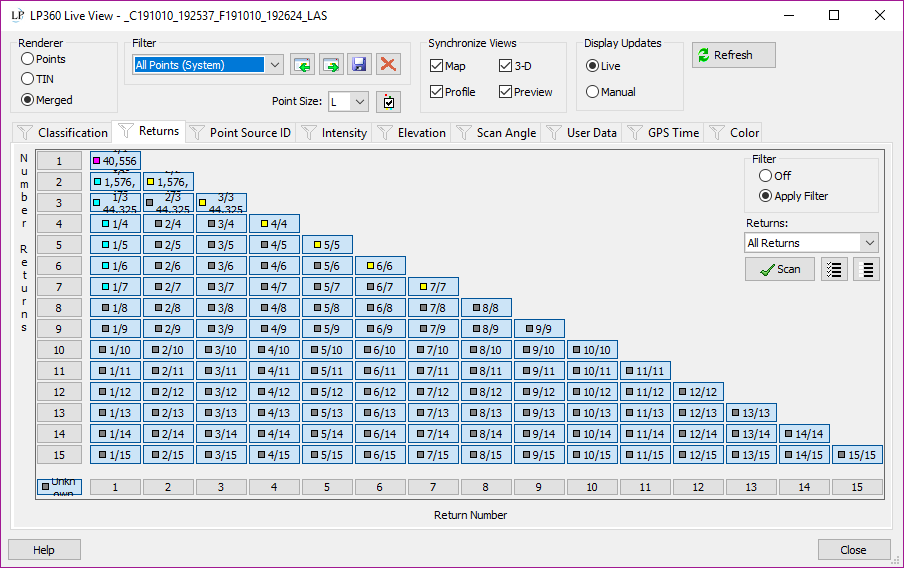904x568 pixels.
Task: Toggle the 14/14 return cell
Action: point(804,434)
